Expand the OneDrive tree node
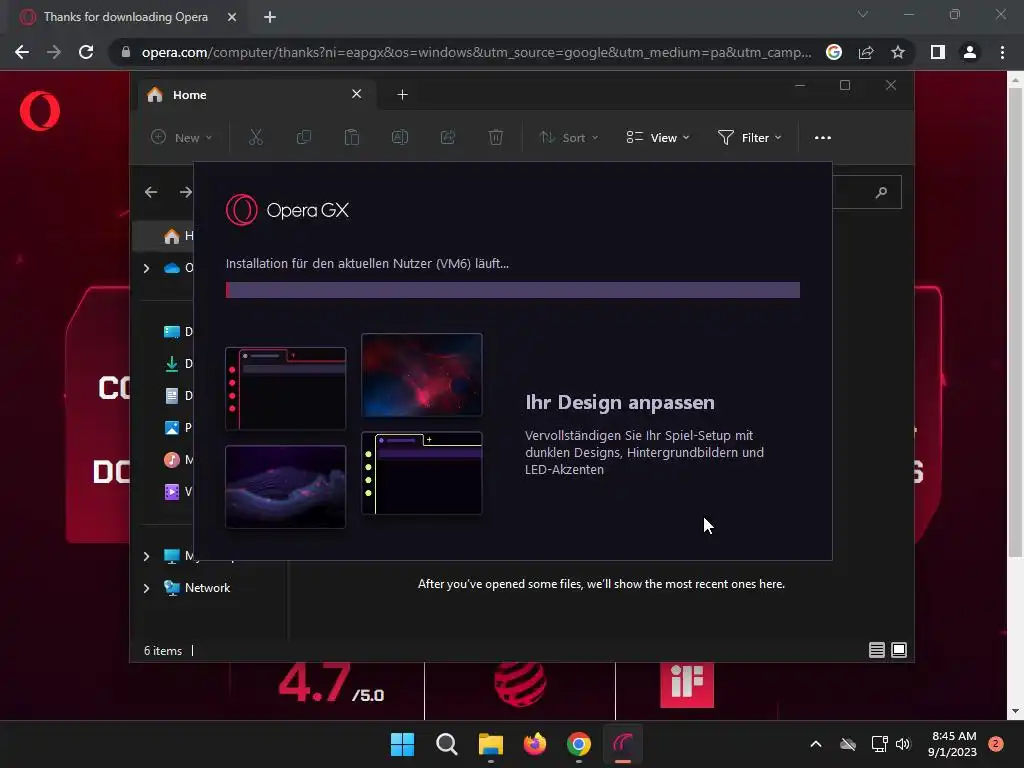The height and width of the screenshot is (768, 1024). (146, 268)
